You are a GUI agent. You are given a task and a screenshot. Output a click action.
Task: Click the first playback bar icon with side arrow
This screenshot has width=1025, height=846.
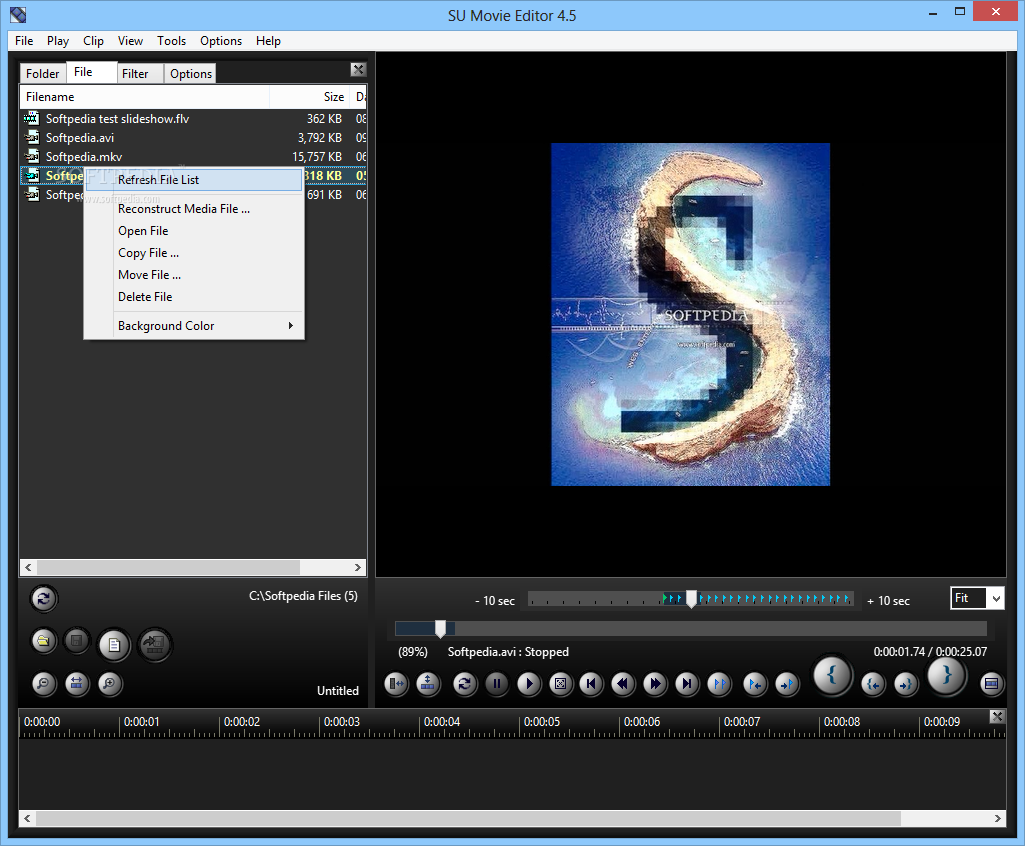396,684
